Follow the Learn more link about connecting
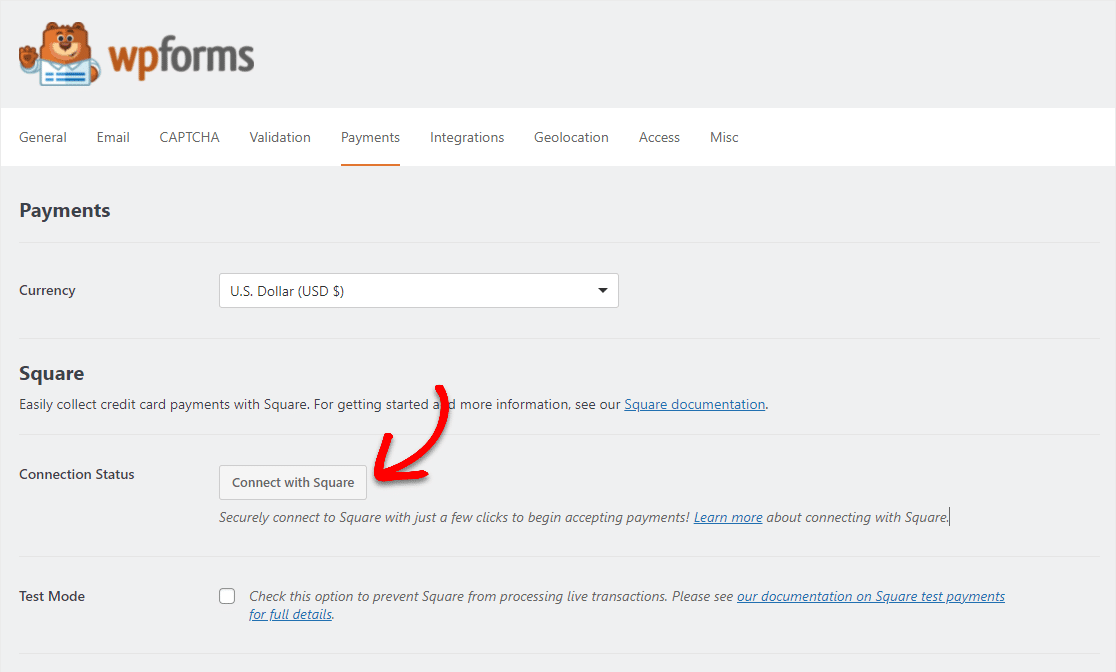Image resolution: width=1116 pixels, height=672 pixels. [728, 518]
